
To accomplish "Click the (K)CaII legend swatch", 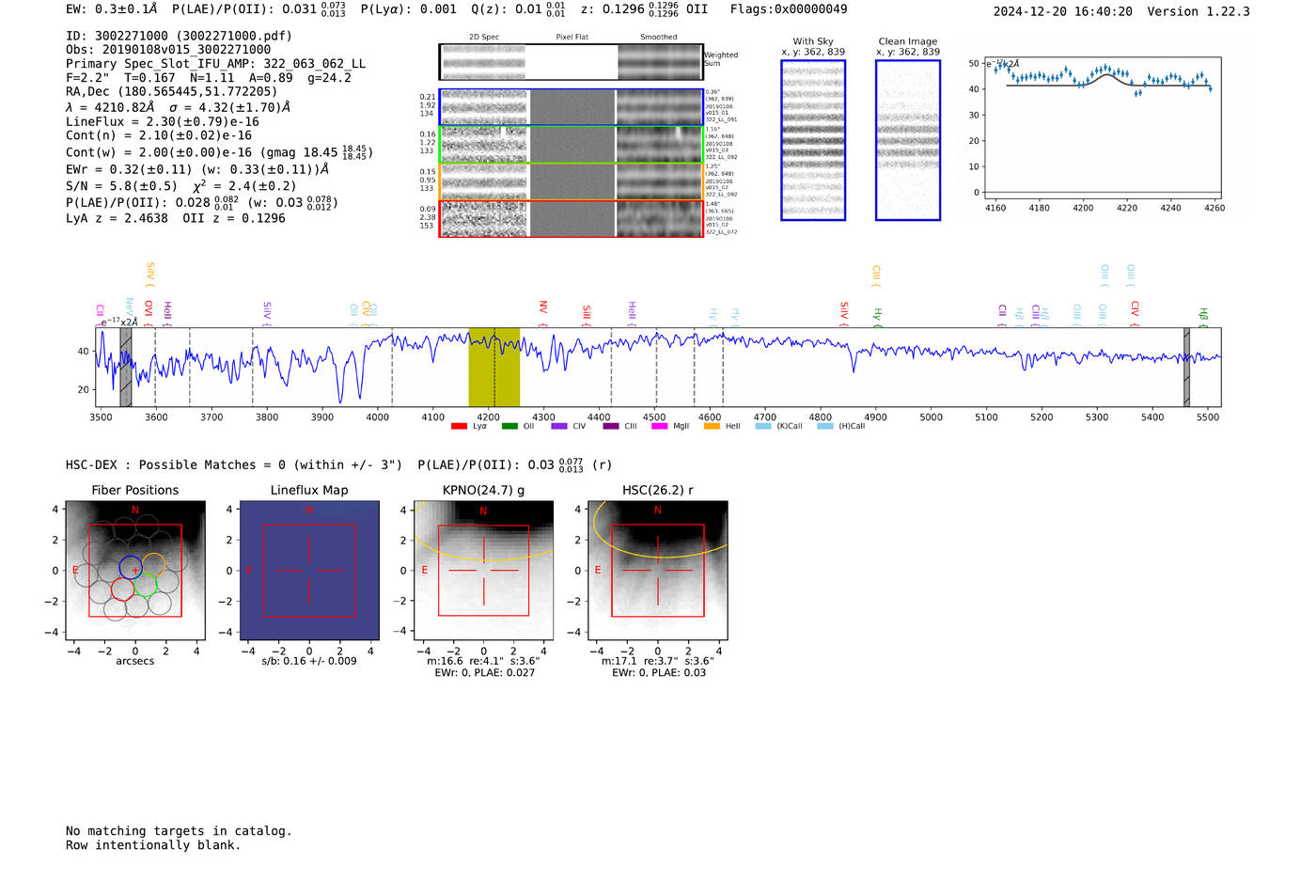I will pyautogui.click(x=763, y=426).
